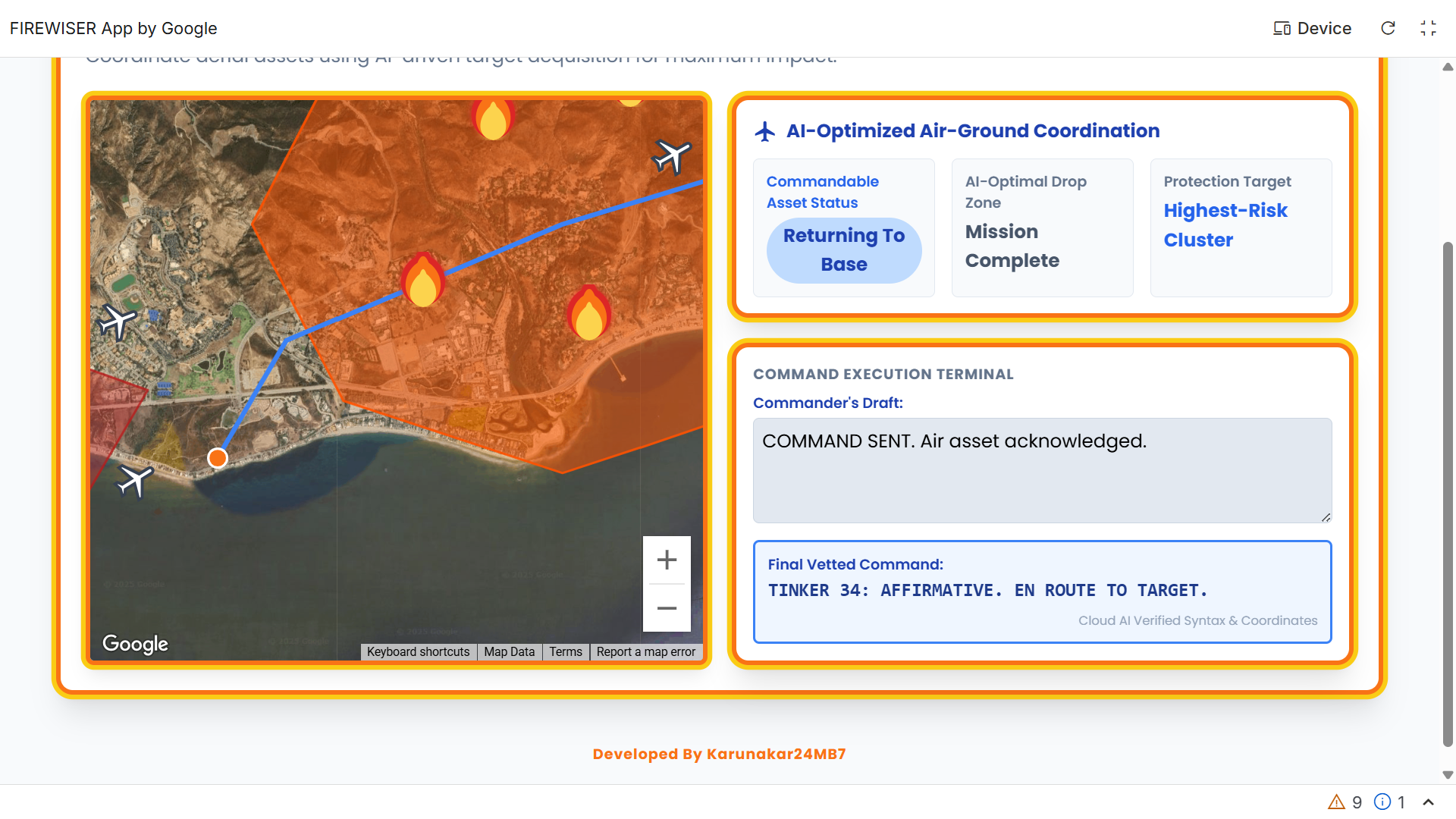The height and width of the screenshot is (819, 1456).
Task: Zoom in the map with plus button
Action: tap(667, 560)
